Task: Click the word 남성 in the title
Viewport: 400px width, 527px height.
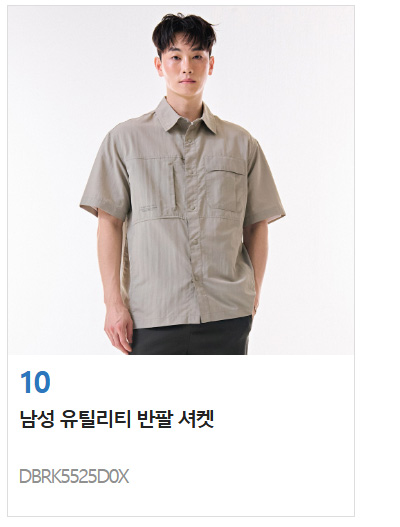Action: 37,419
